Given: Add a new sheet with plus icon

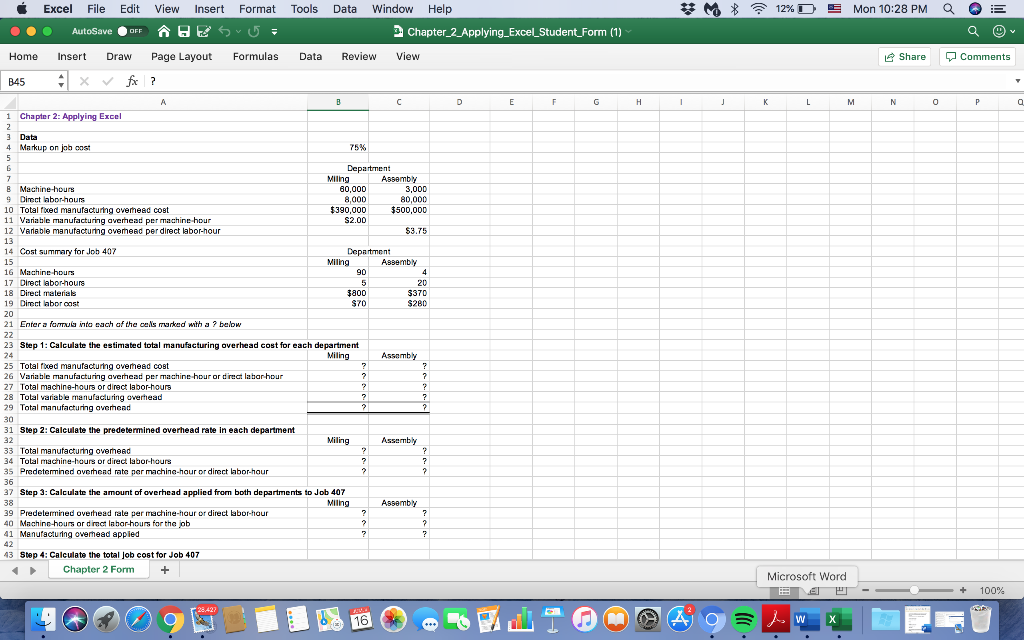Looking at the screenshot, I should click(165, 569).
